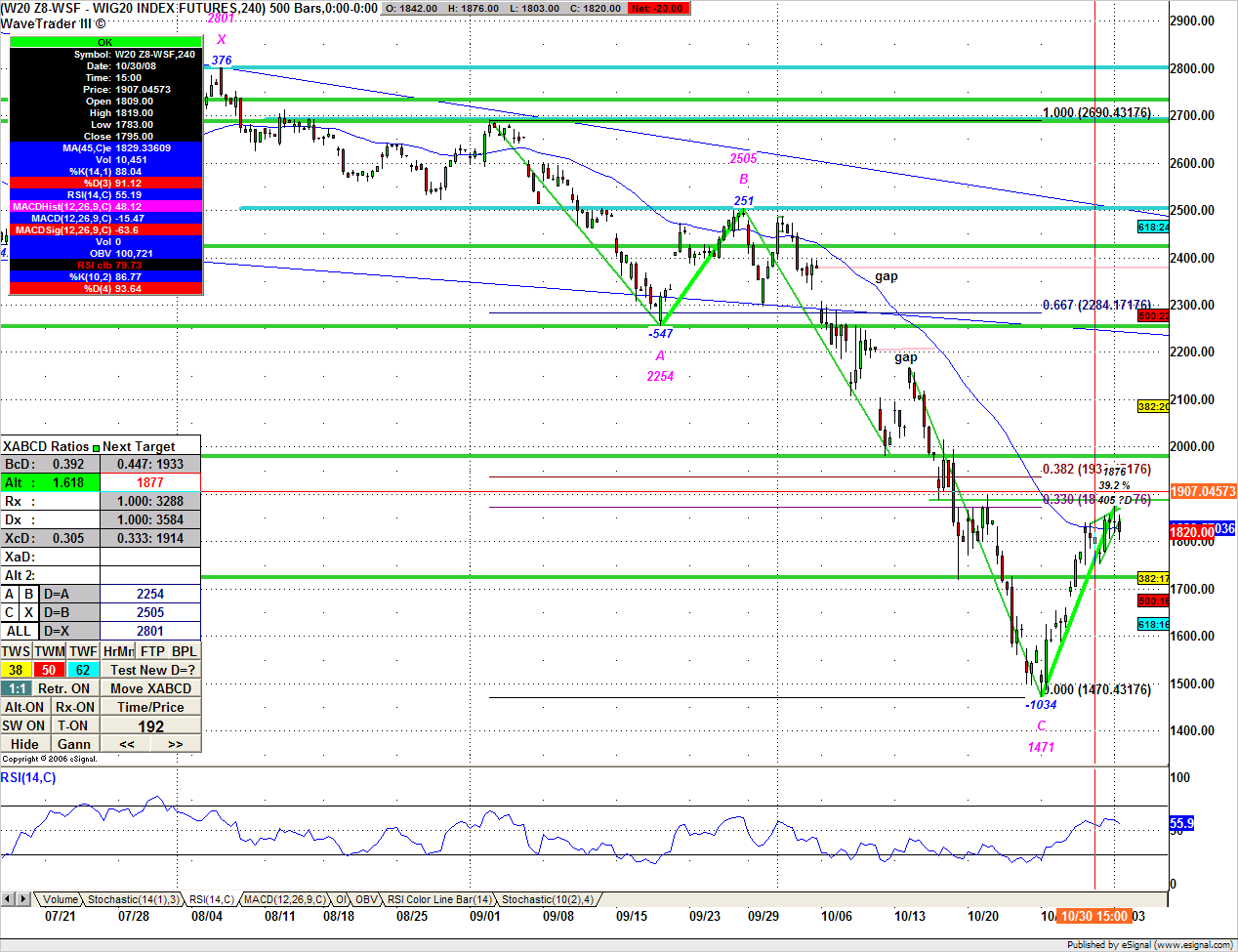Click the Move XABCD button
Viewport: 1238px width, 952px height.
[x=151, y=688]
